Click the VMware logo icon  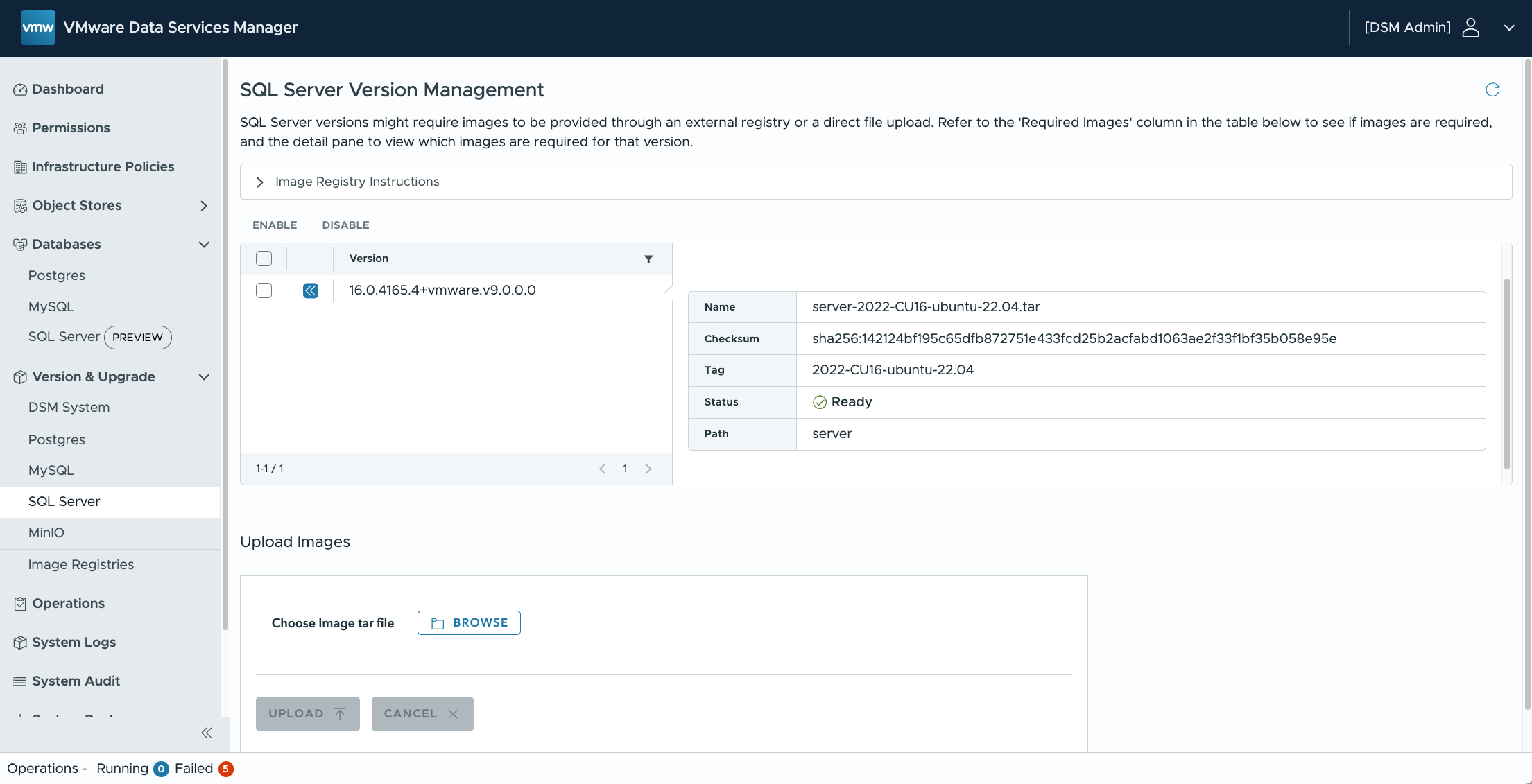37,28
